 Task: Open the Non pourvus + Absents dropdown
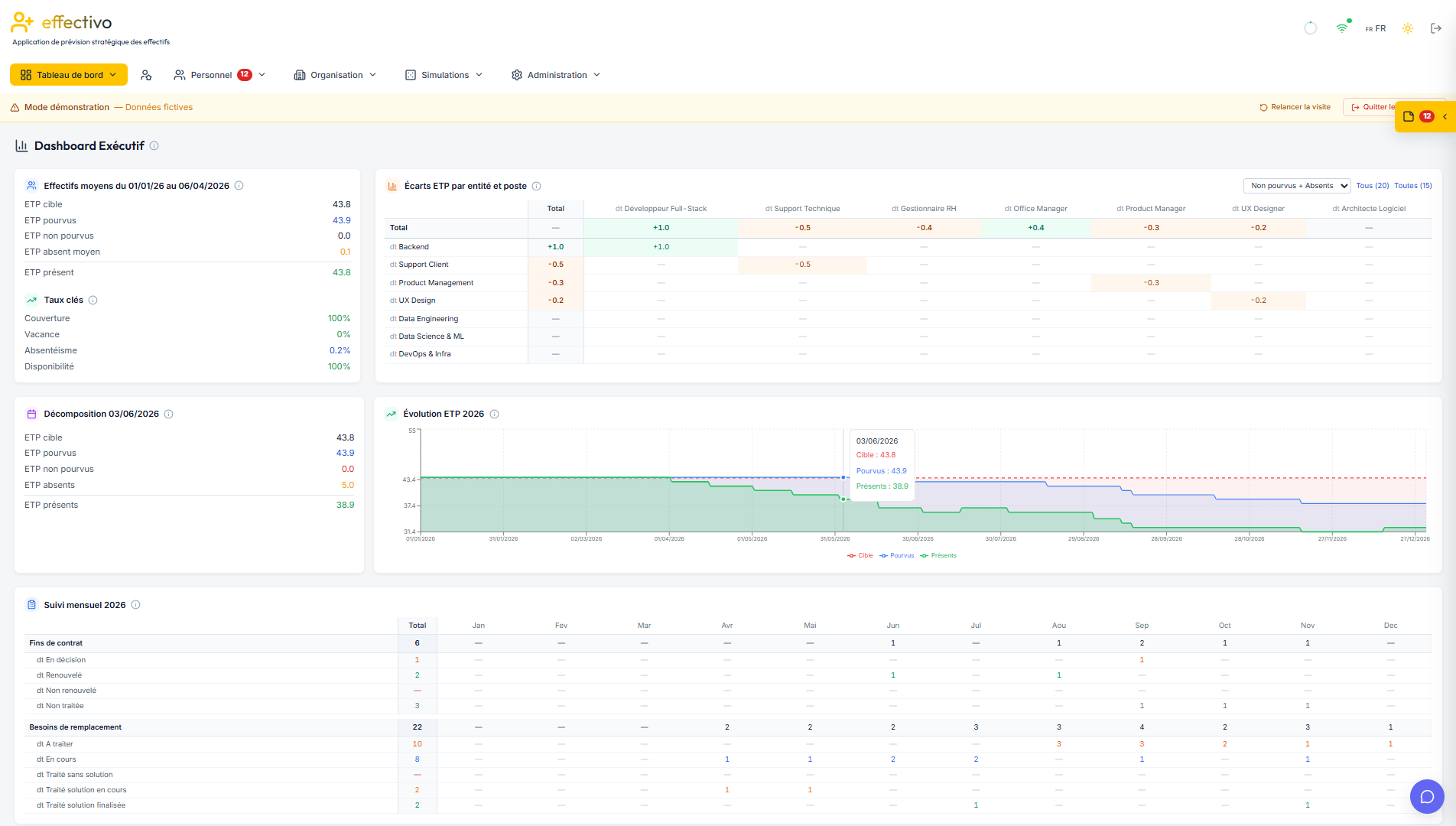(1297, 186)
